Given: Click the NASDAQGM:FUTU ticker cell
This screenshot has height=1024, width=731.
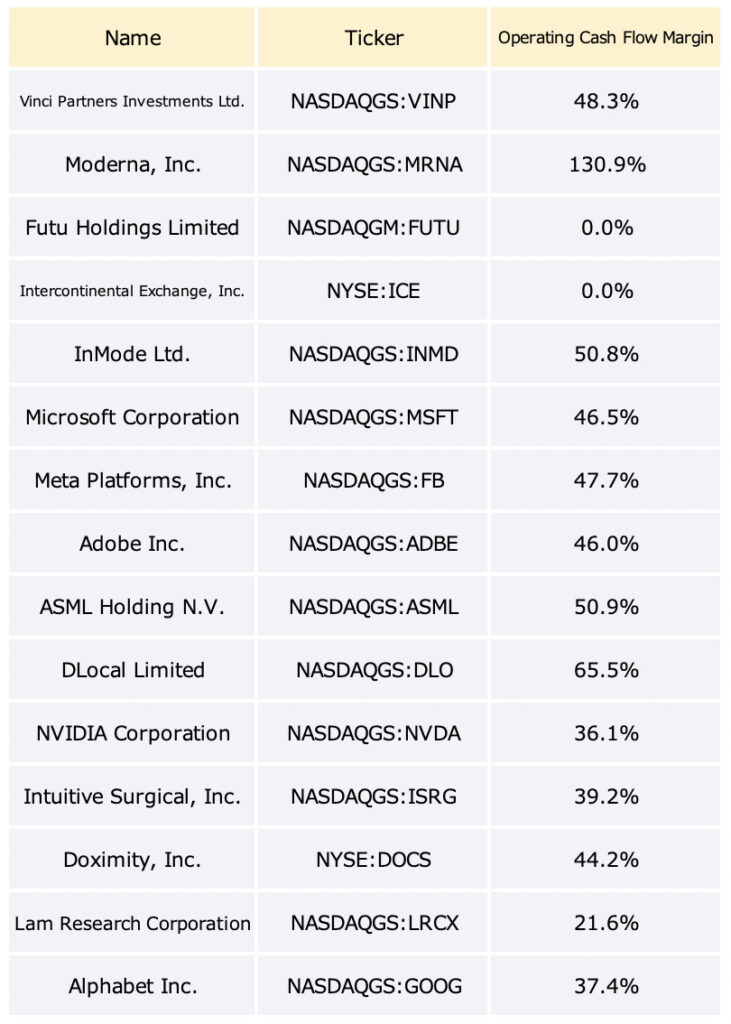Looking at the screenshot, I should click(x=373, y=227).
